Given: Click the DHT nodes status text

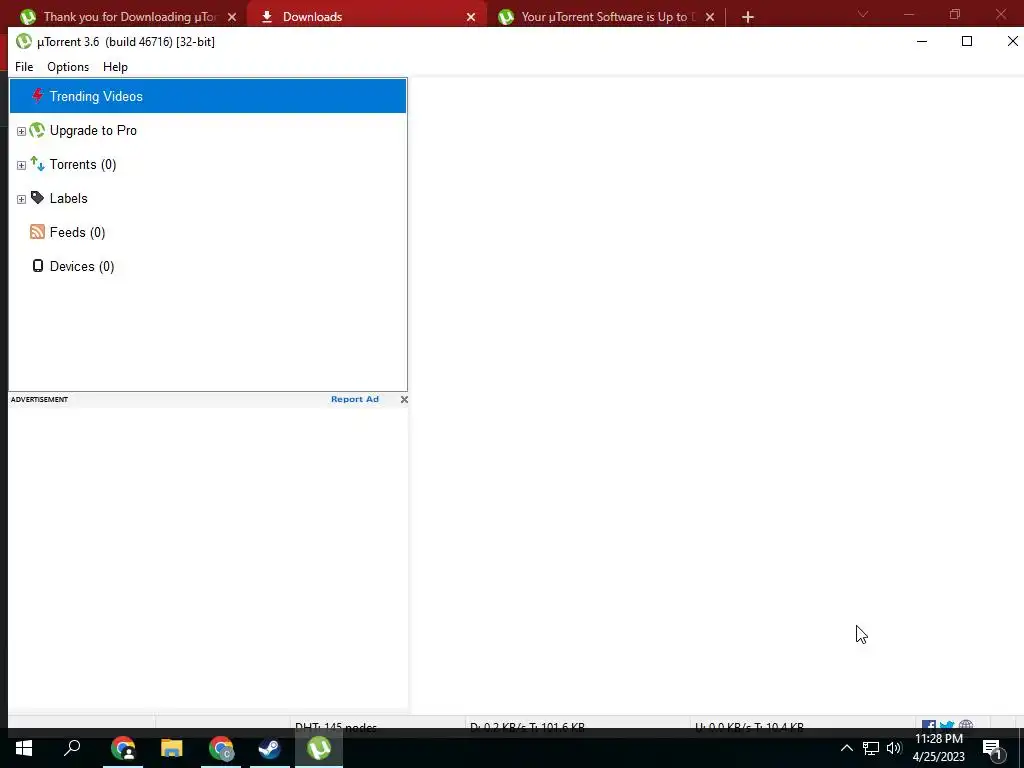Looking at the screenshot, I should point(336,726).
